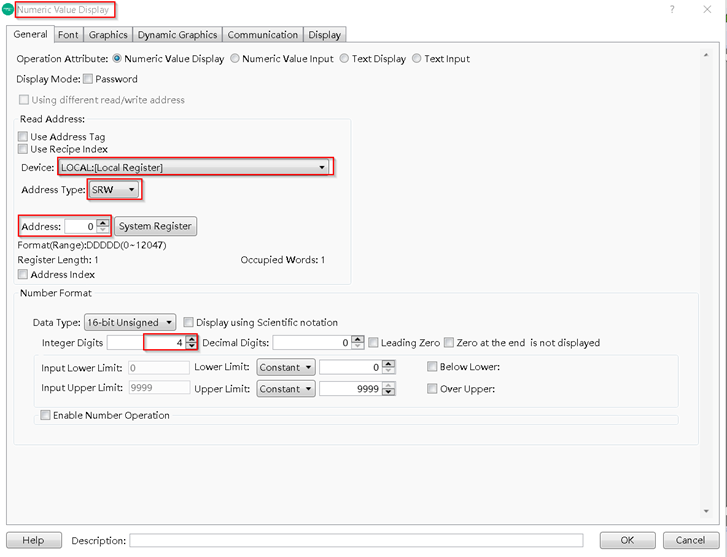Increase the Address value with up arrow

pyautogui.click(x=103, y=222)
